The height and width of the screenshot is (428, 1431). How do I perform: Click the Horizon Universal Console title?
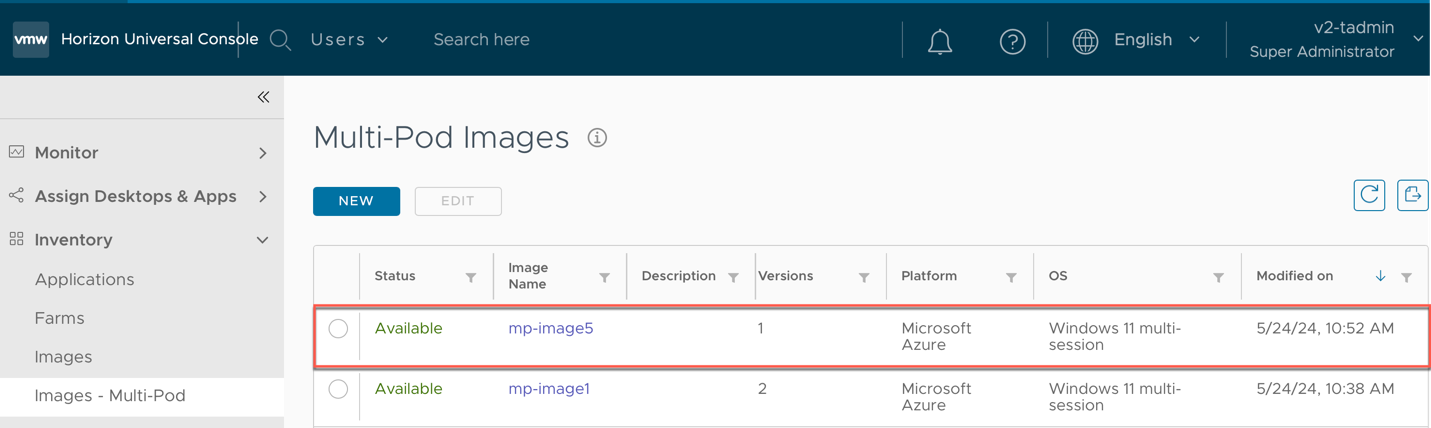pos(159,39)
